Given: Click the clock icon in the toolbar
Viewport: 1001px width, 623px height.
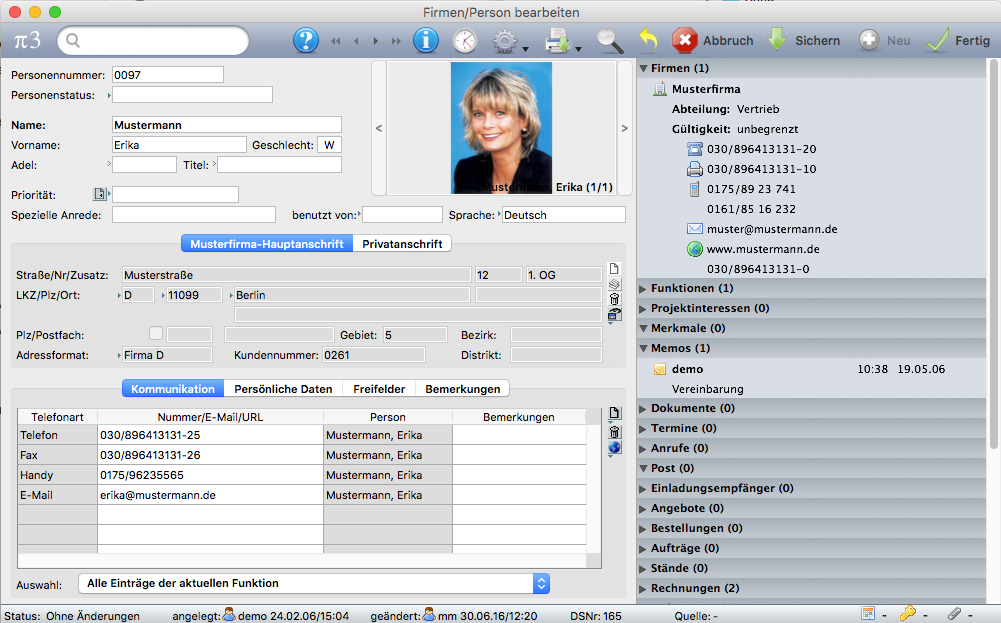Looking at the screenshot, I should (465, 41).
